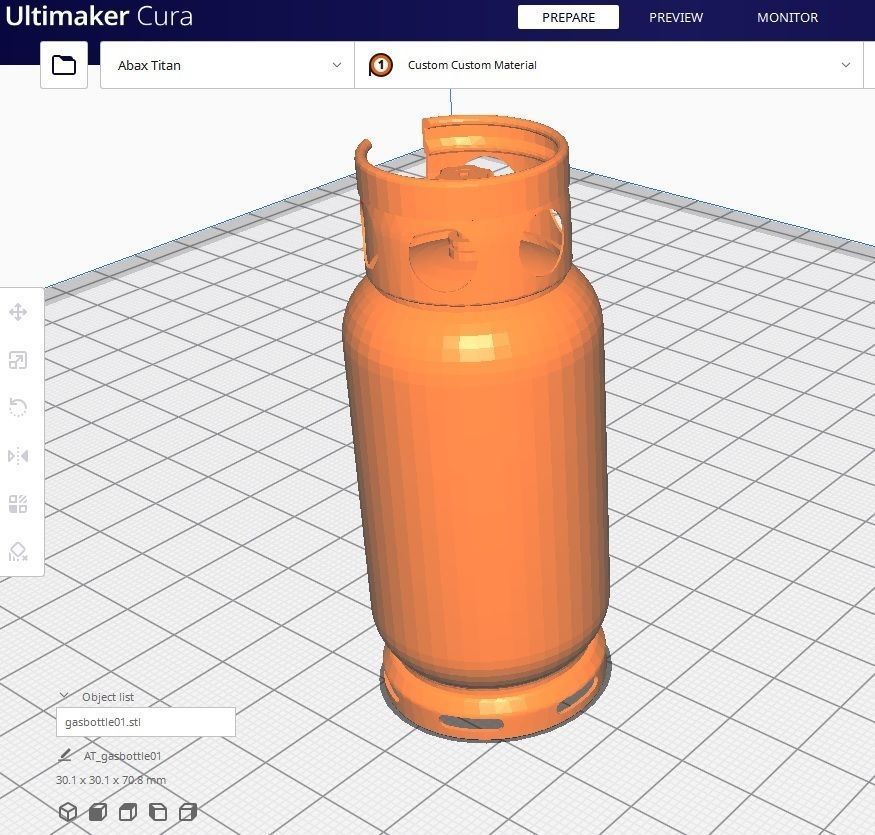Open Per Model Settings tool
This screenshot has height=835, width=875.
(18, 503)
